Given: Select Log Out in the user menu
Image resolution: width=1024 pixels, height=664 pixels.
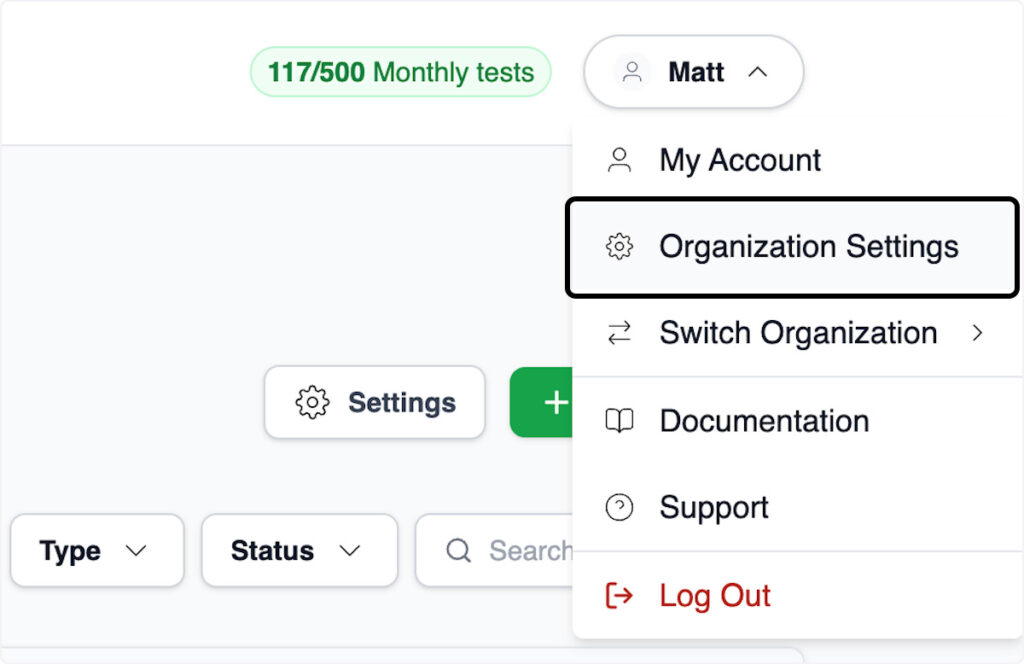Looking at the screenshot, I should pos(715,596).
